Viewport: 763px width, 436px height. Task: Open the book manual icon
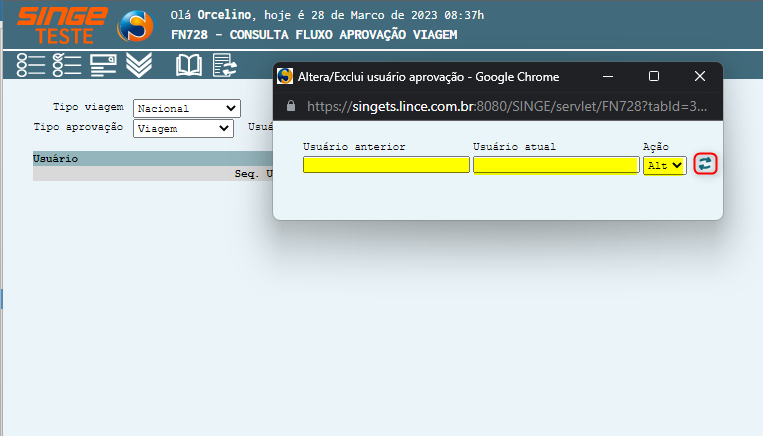click(189, 66)
